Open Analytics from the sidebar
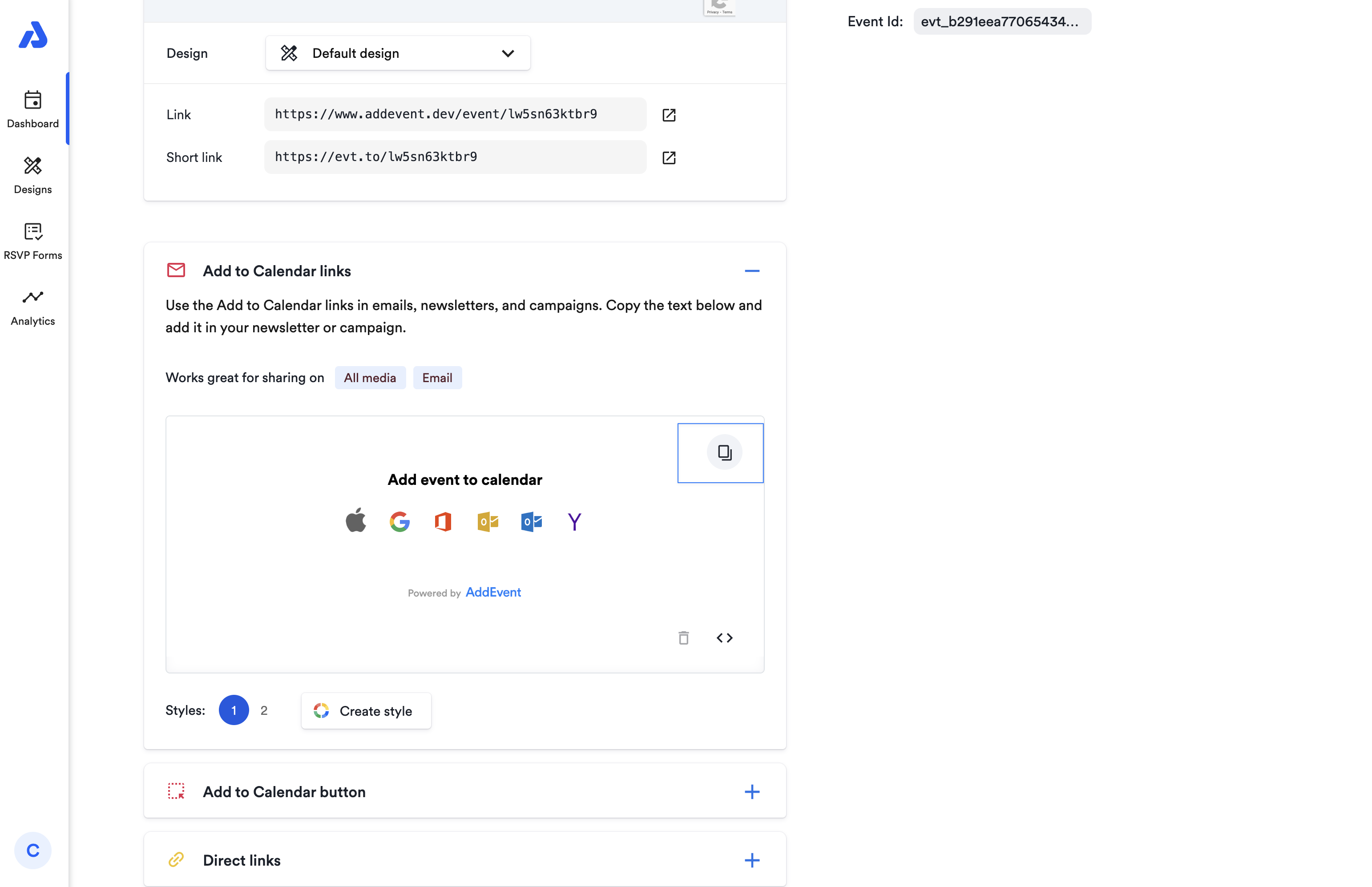1372x887 pixels. click(x=33, y=307)
